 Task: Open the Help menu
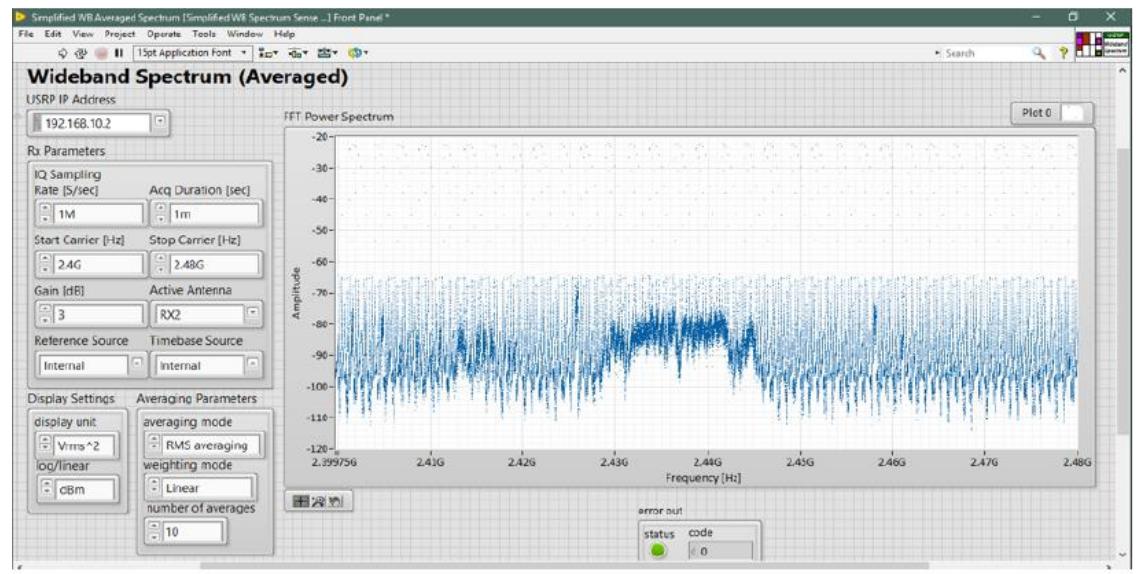[x=284, y=34]
